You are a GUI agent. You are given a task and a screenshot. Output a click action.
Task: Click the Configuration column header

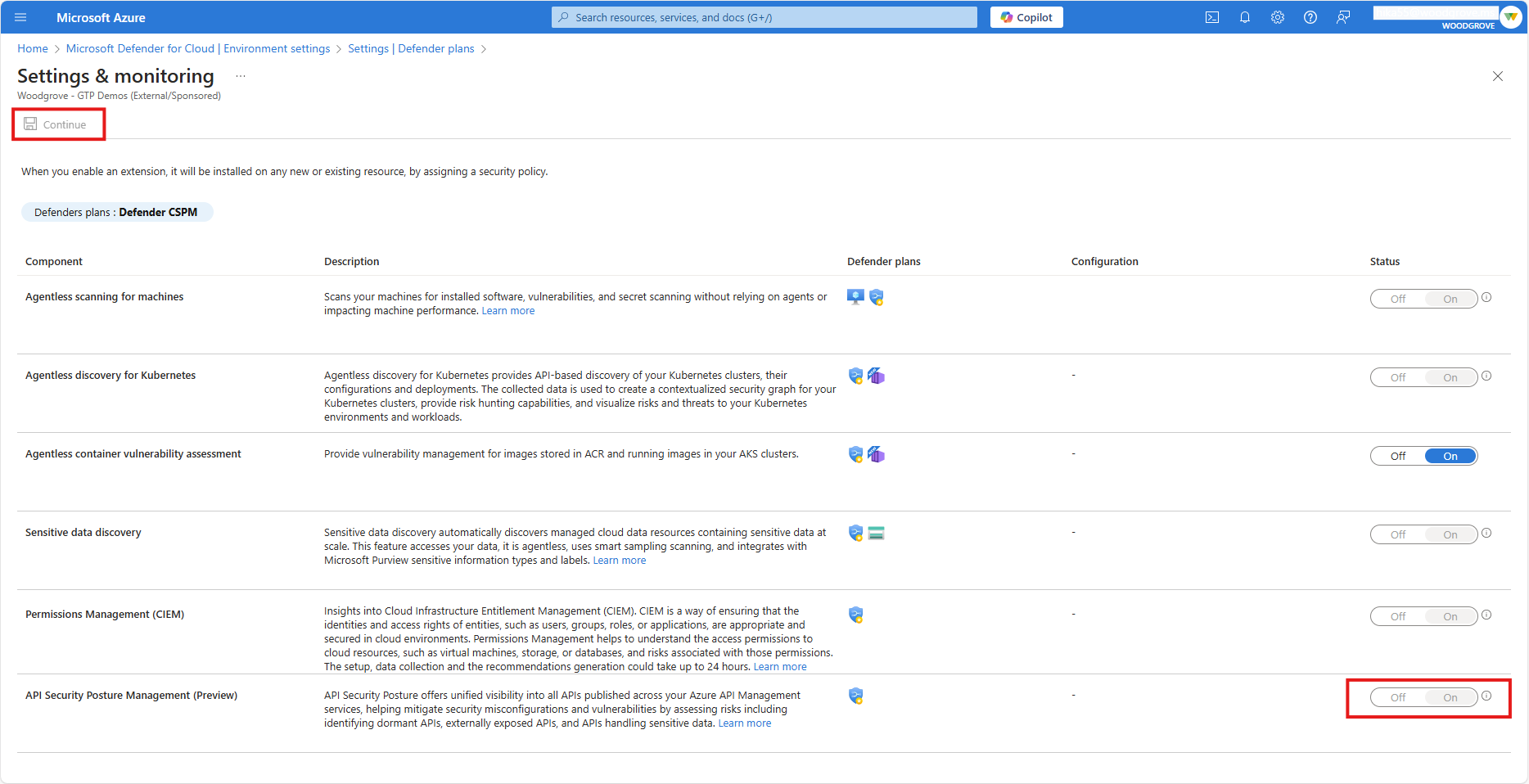point(1105,262)
